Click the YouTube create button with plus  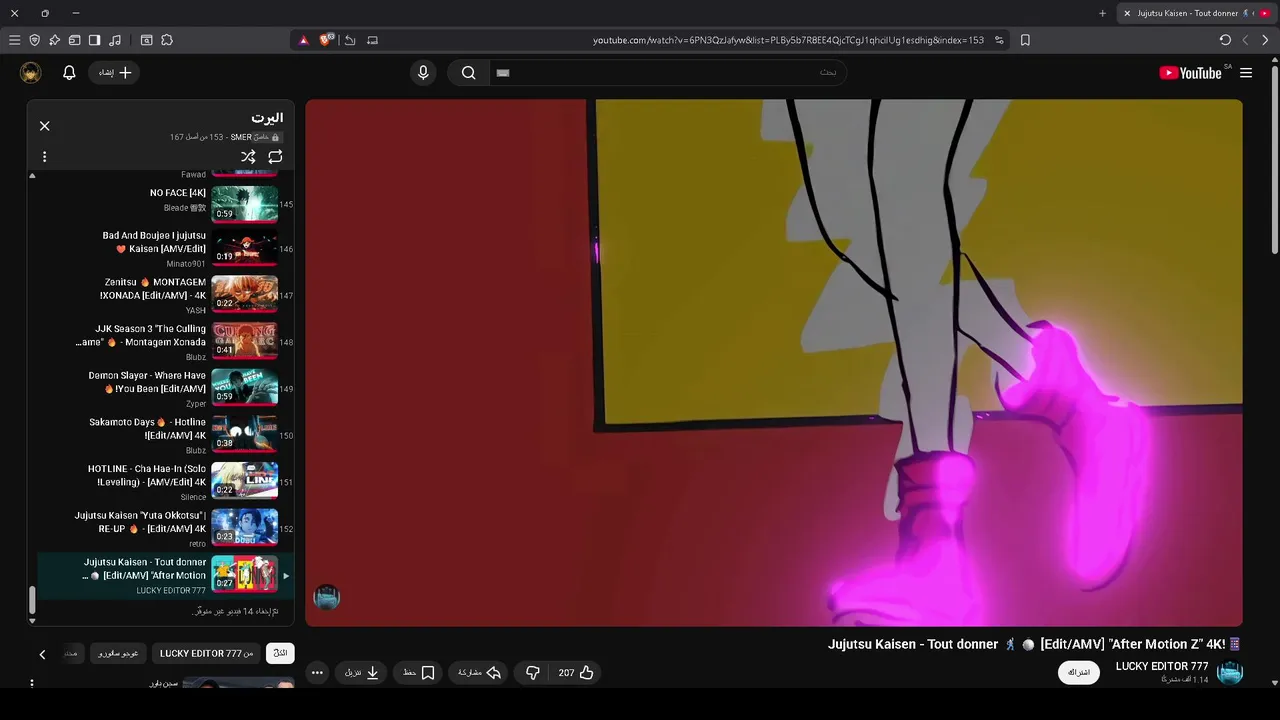pos(114,72)
